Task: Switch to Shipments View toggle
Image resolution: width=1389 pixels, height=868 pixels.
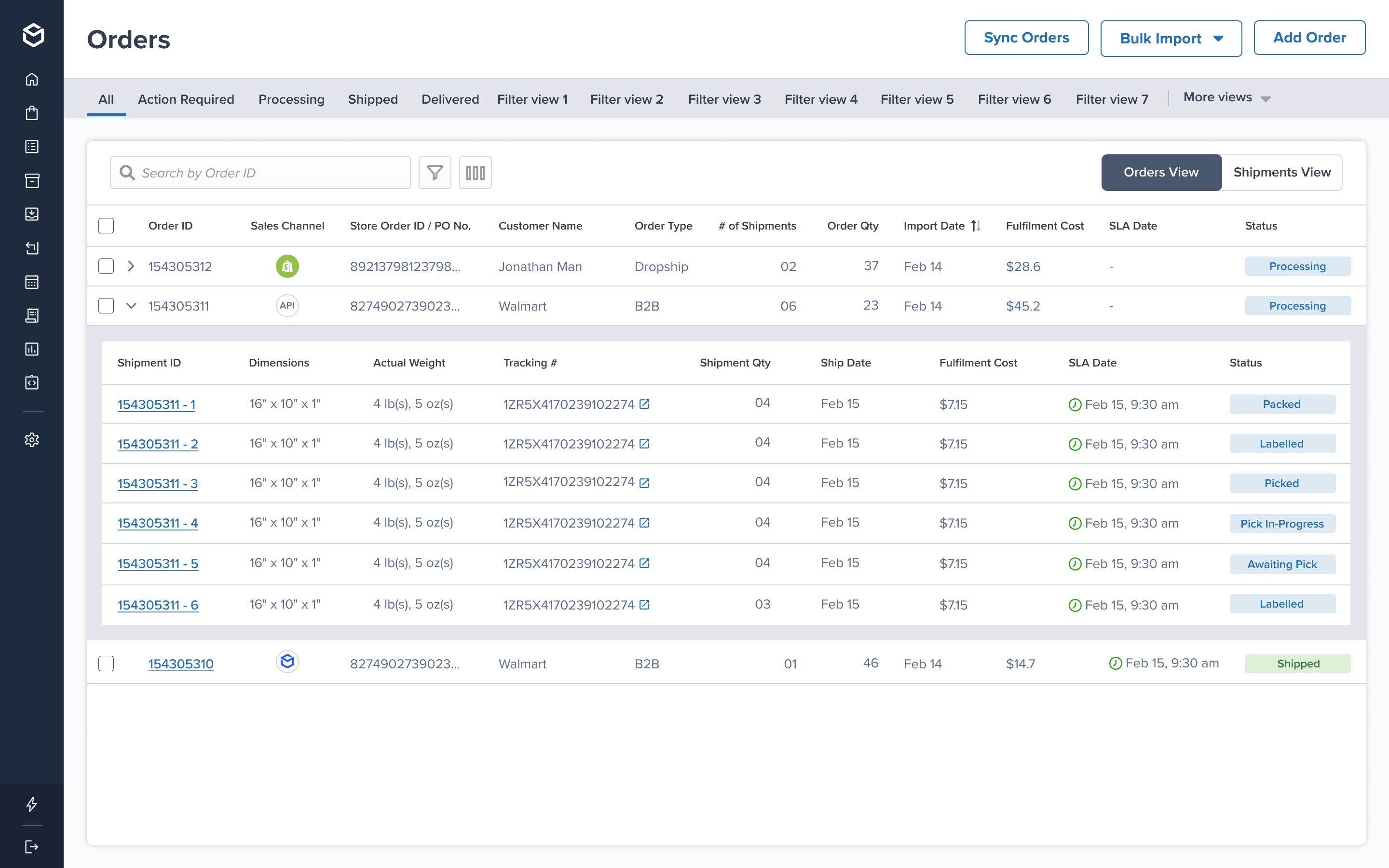Action: (1281, 172)
